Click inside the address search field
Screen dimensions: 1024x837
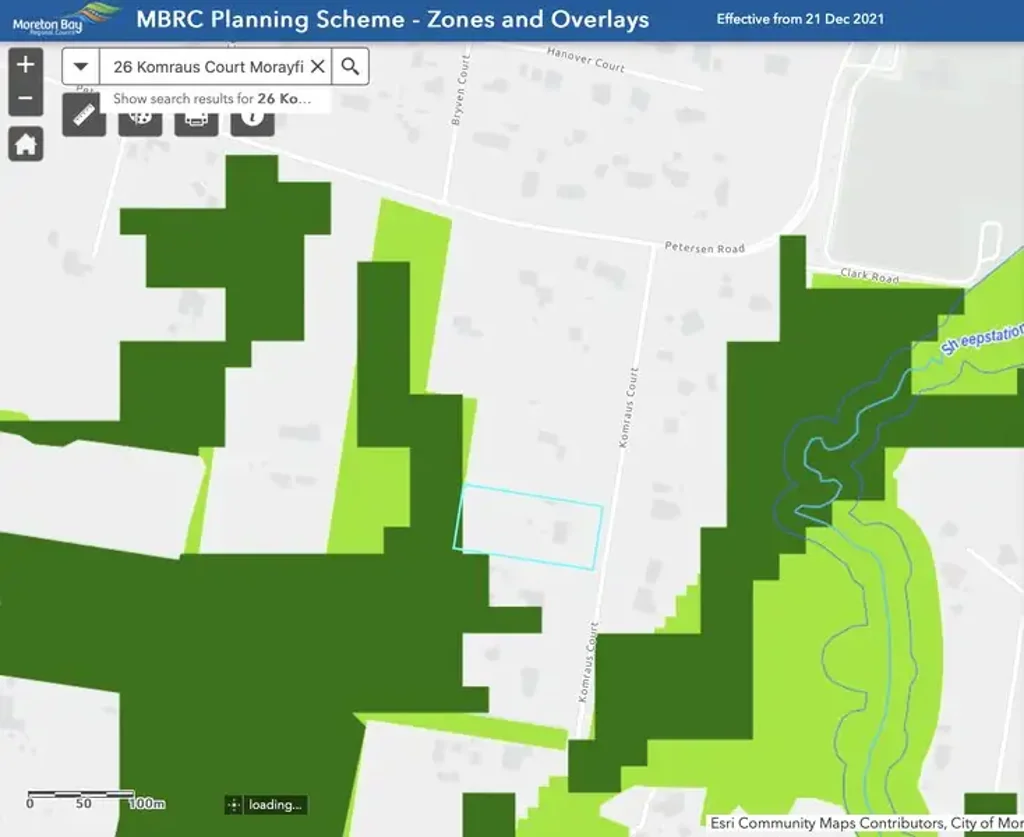coord(205,67)
